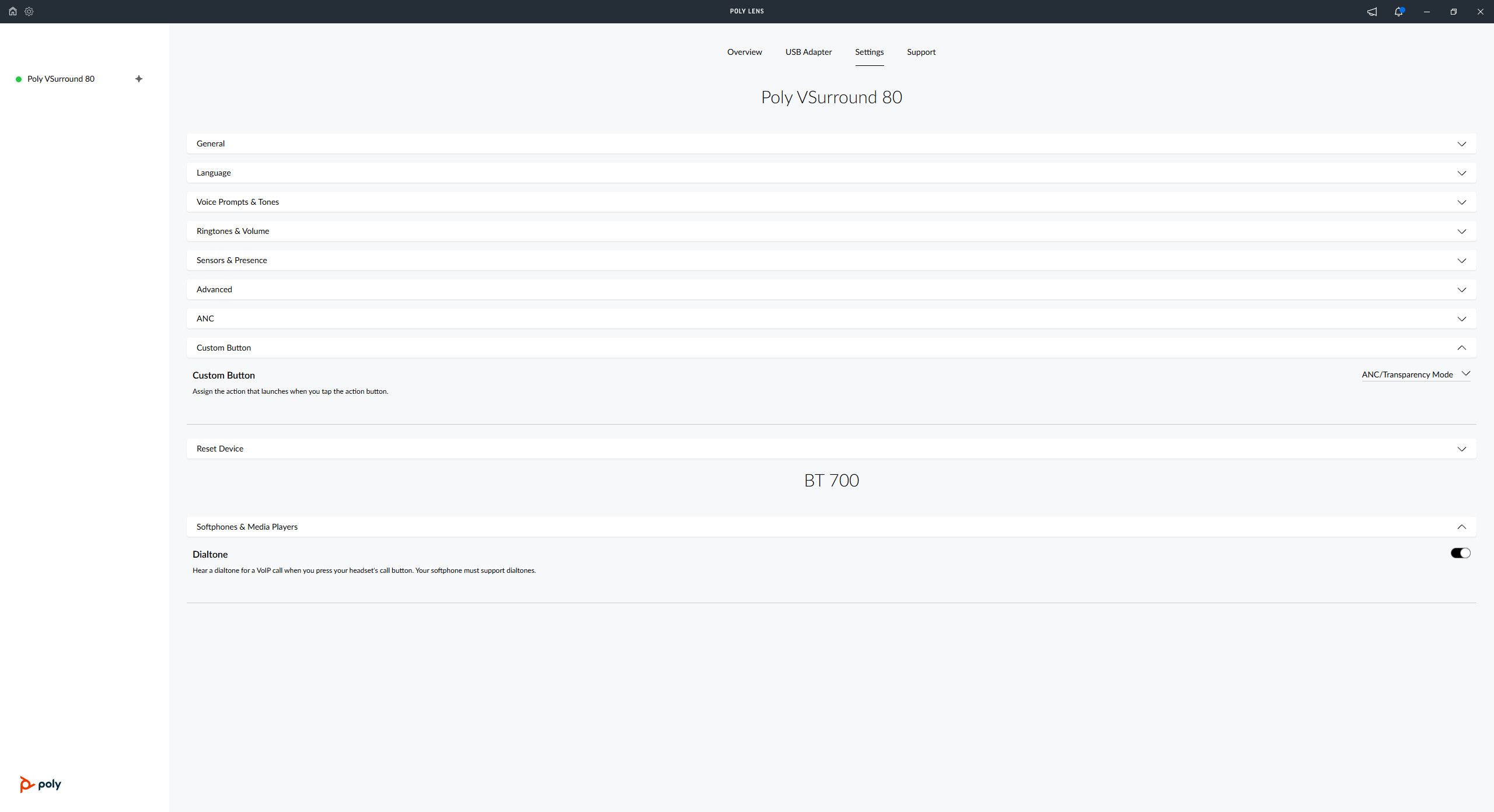Click green status dot for Poly VSurround 80
Screen dimensions: 1494x812
tap(19, 79)
